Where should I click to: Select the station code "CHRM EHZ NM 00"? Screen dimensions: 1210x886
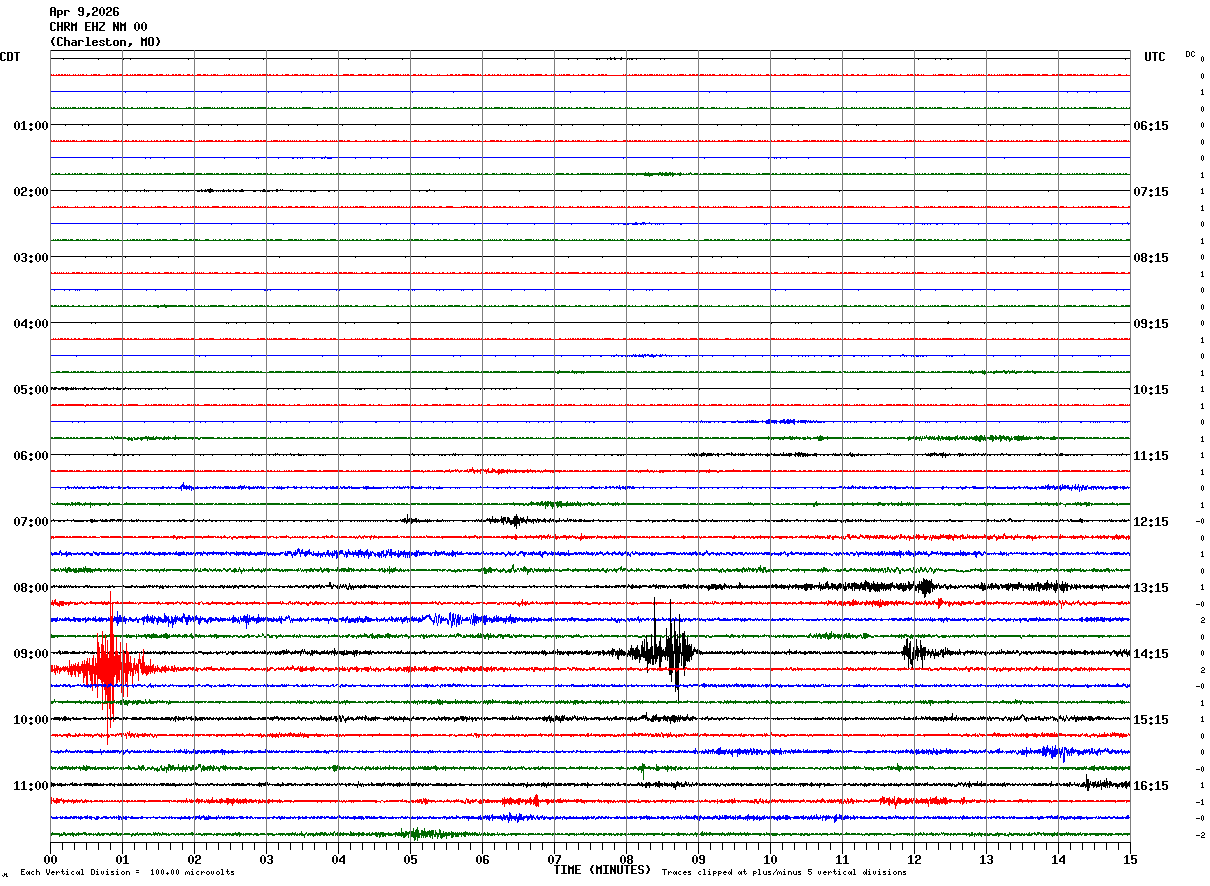click(98, 27)
